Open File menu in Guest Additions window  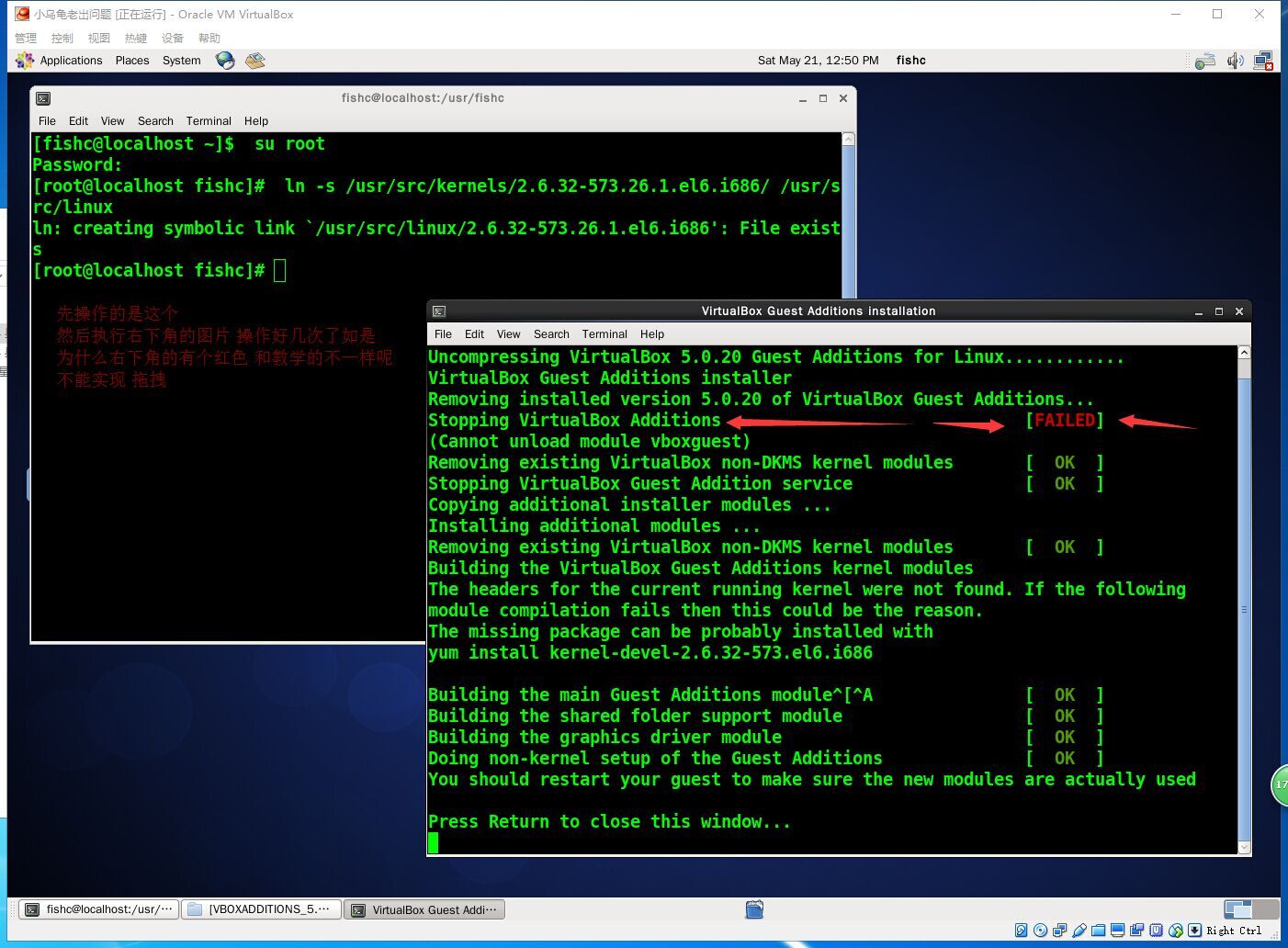click(443, 334)
